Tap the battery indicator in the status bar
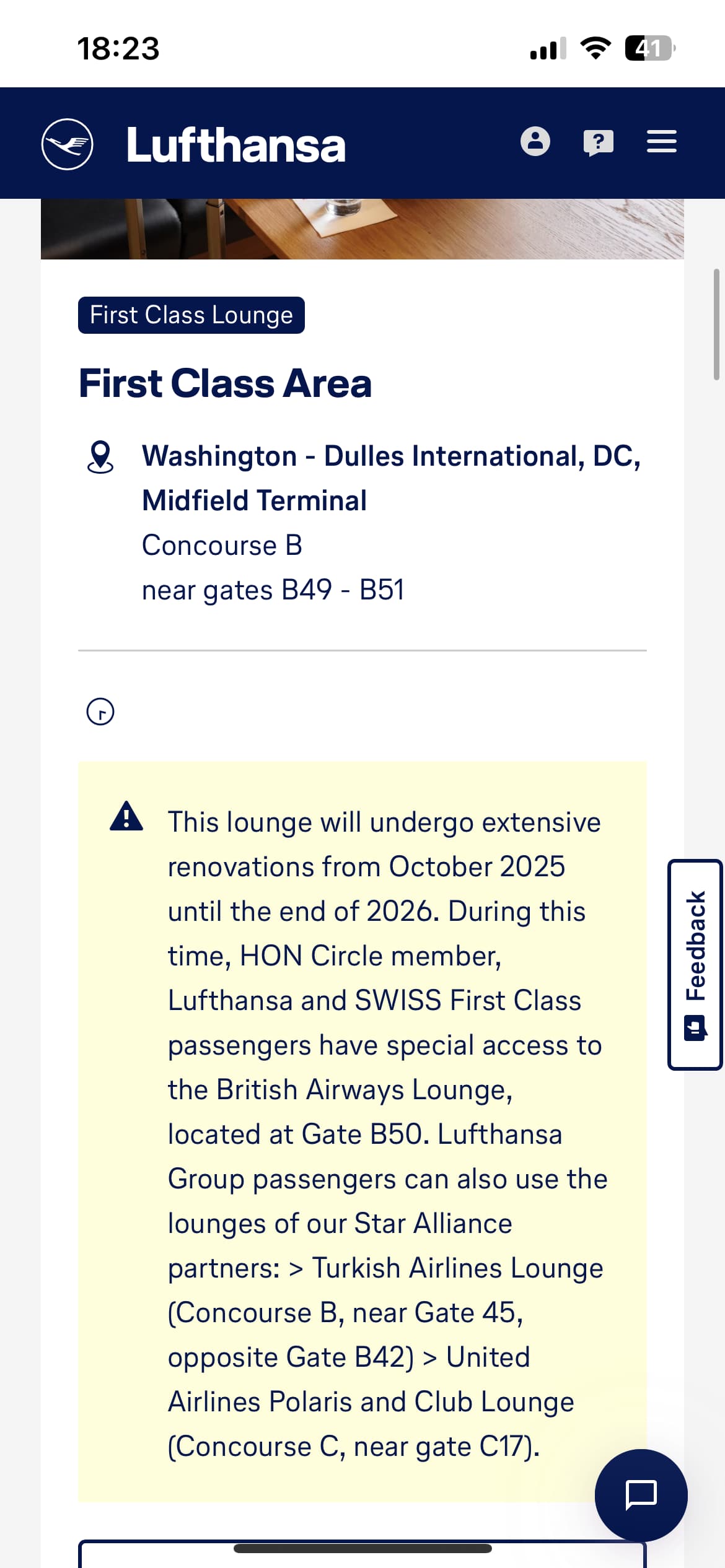The width and height of the screenshot is (725, 1568). 649,48
